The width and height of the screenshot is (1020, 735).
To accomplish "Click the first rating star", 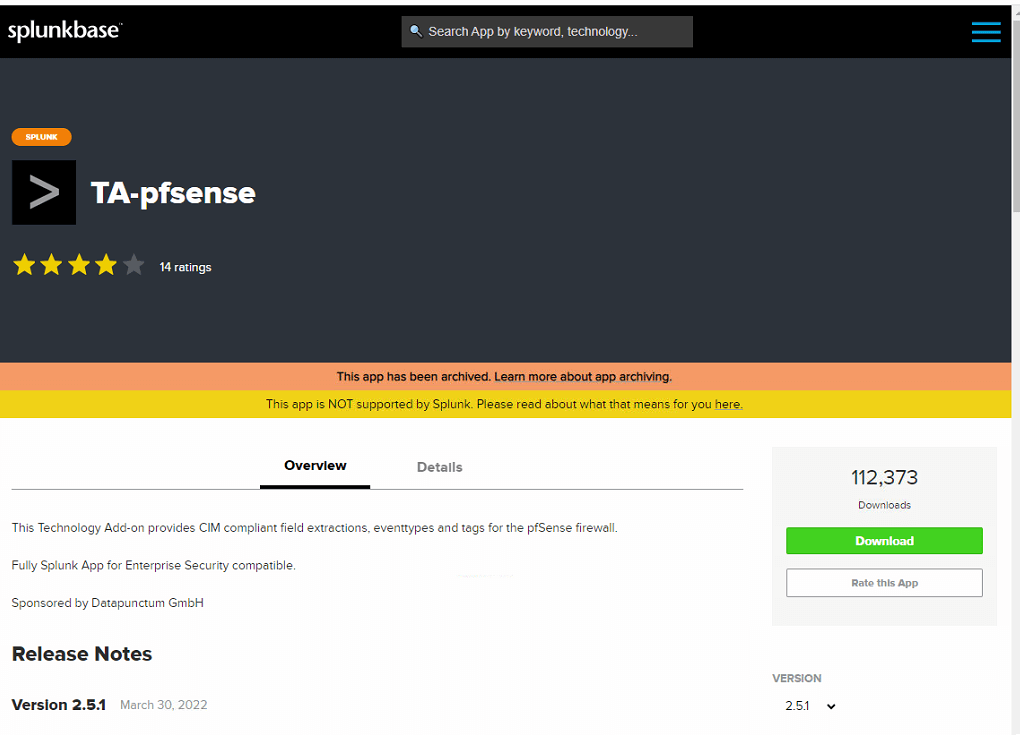I will coord(24,265).
